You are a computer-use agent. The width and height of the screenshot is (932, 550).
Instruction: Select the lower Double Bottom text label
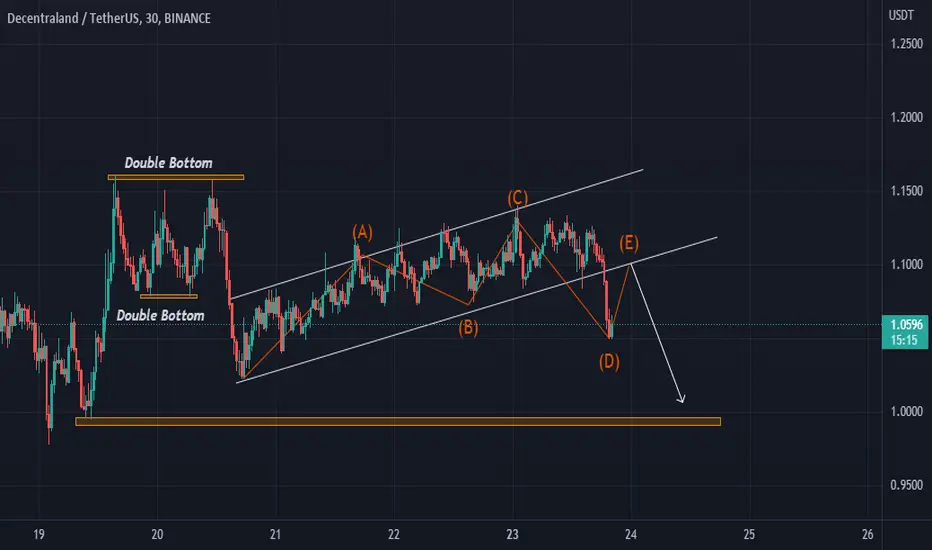click(x=160, y=315)
